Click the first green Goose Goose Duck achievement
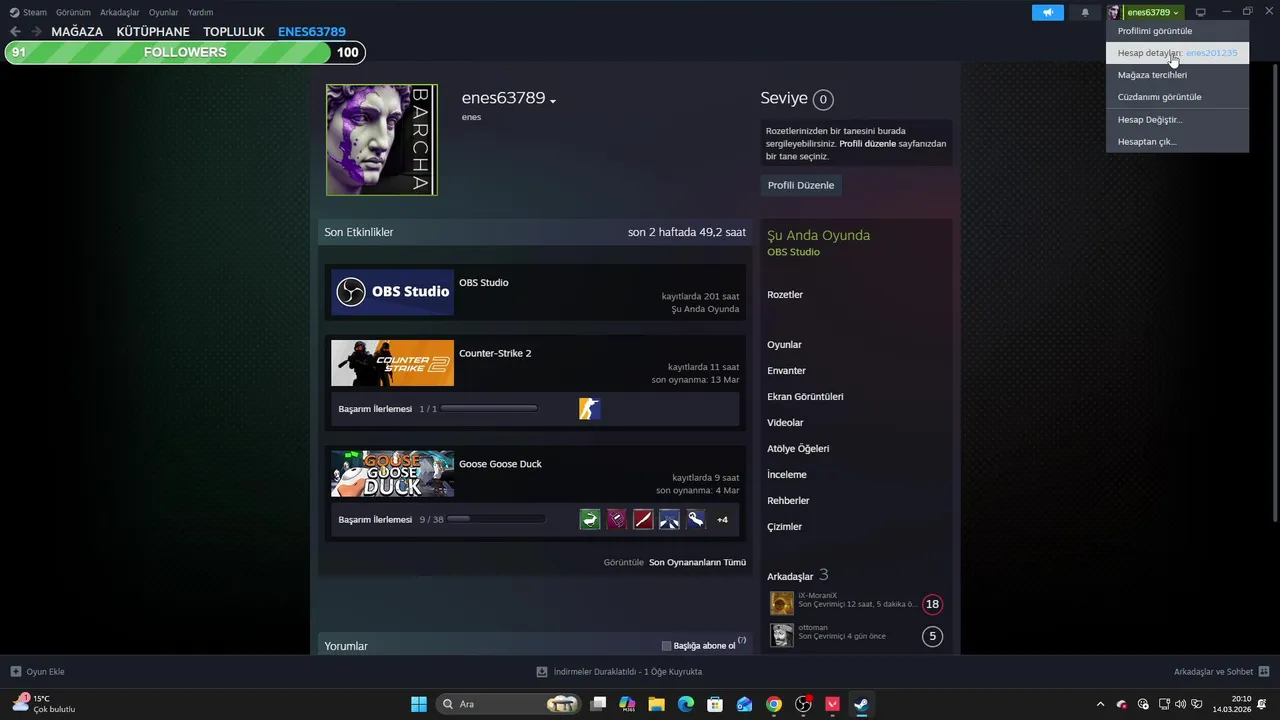Viewport: 1280px width, 720px height. (590, 519)
